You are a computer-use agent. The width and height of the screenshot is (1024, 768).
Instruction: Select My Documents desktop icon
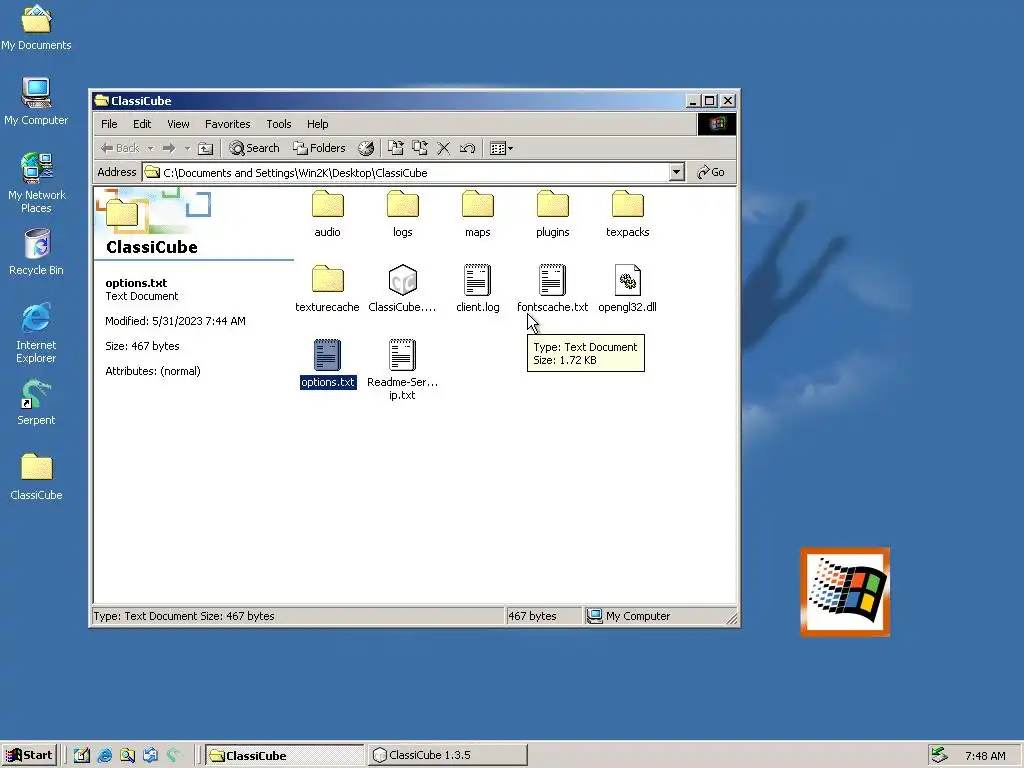[x=36, y=27]
